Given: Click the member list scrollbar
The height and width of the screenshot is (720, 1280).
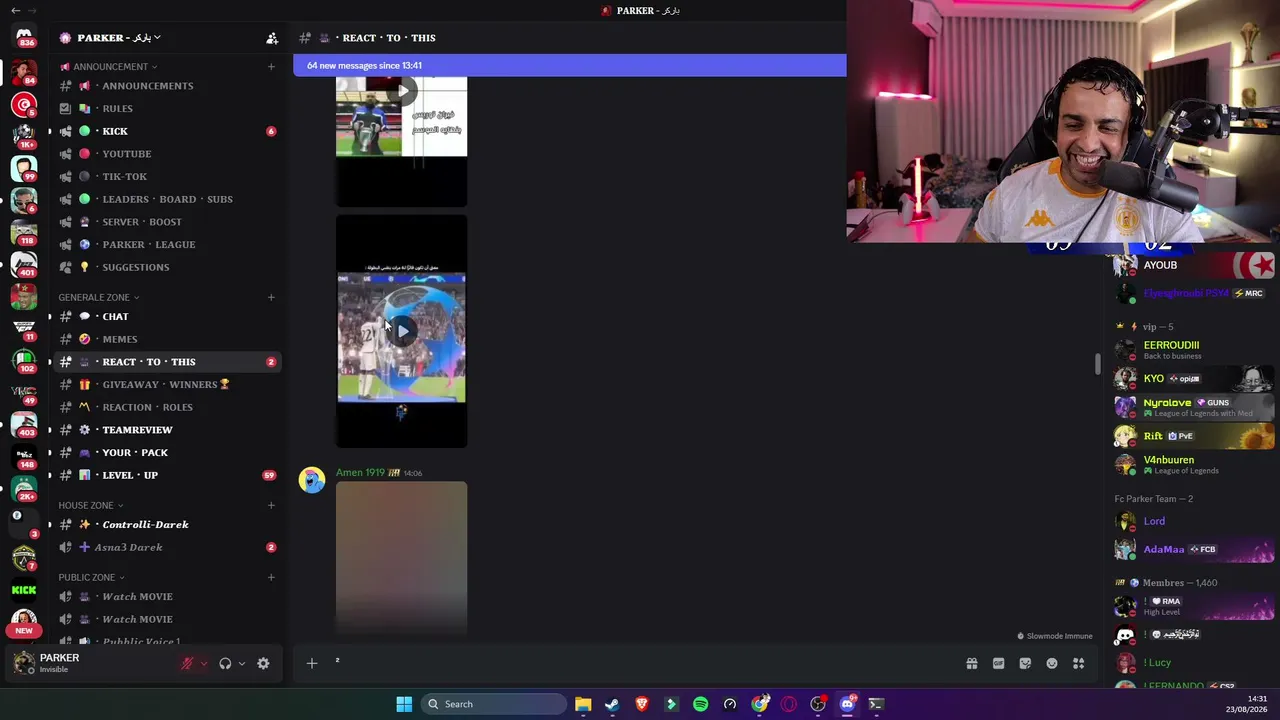Looking at the screenshot, I should [1097, 365].
